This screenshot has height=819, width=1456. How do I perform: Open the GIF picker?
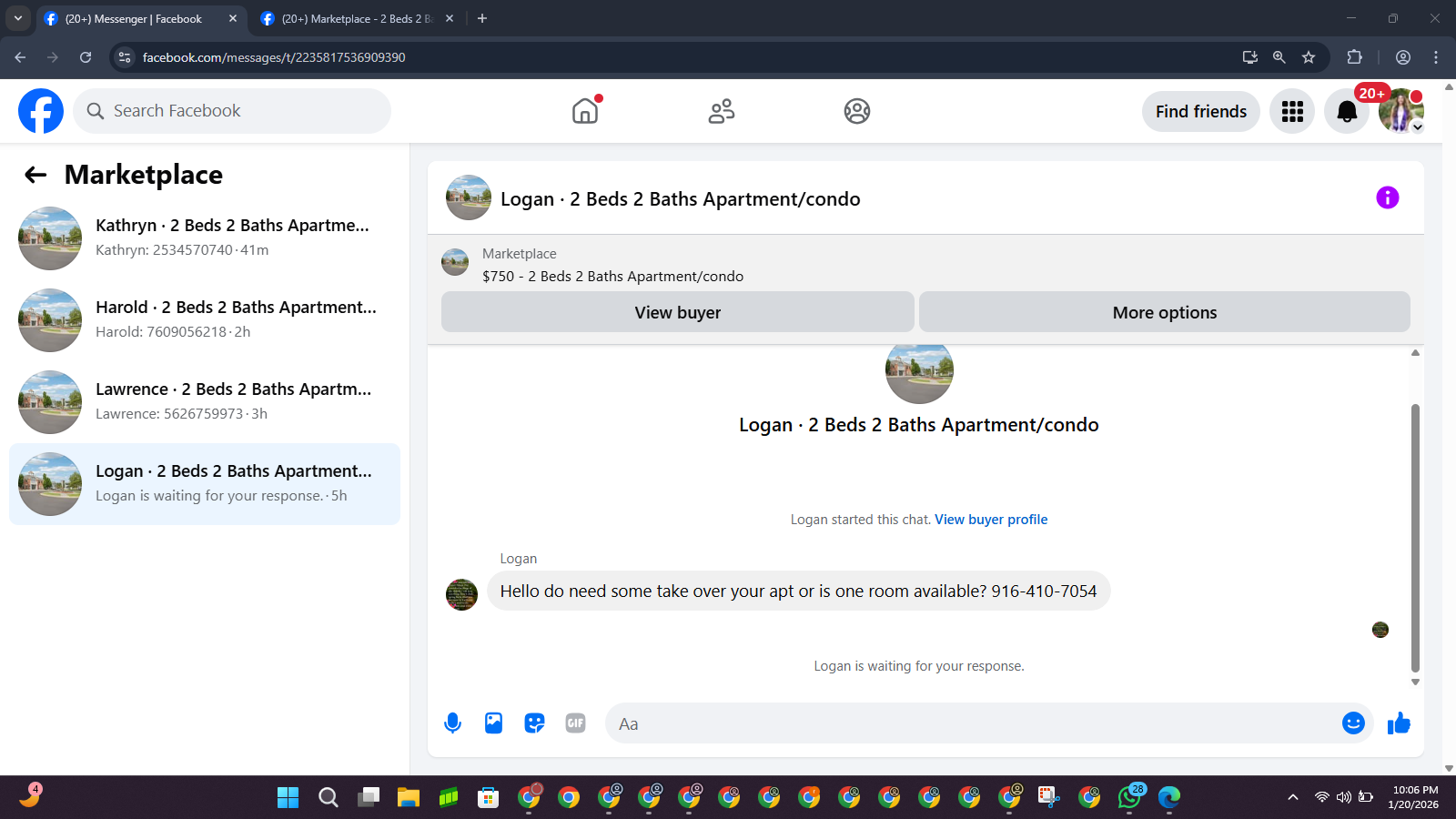click(575, 723)
